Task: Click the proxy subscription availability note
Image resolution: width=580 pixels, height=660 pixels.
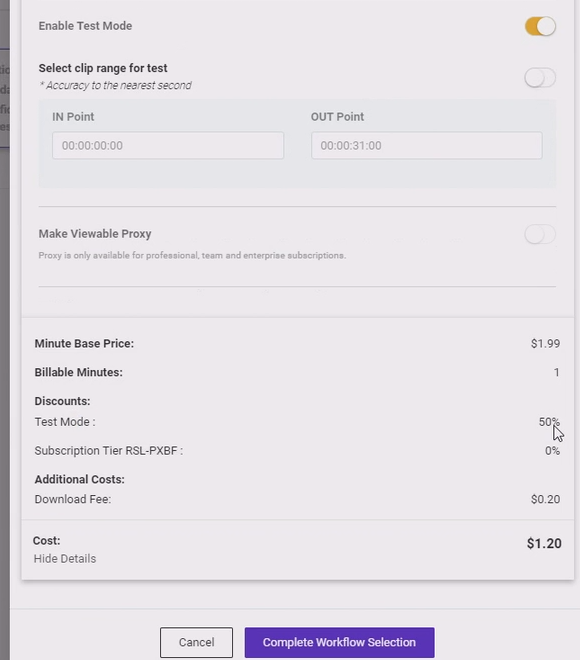Action: tap(192, 255)
